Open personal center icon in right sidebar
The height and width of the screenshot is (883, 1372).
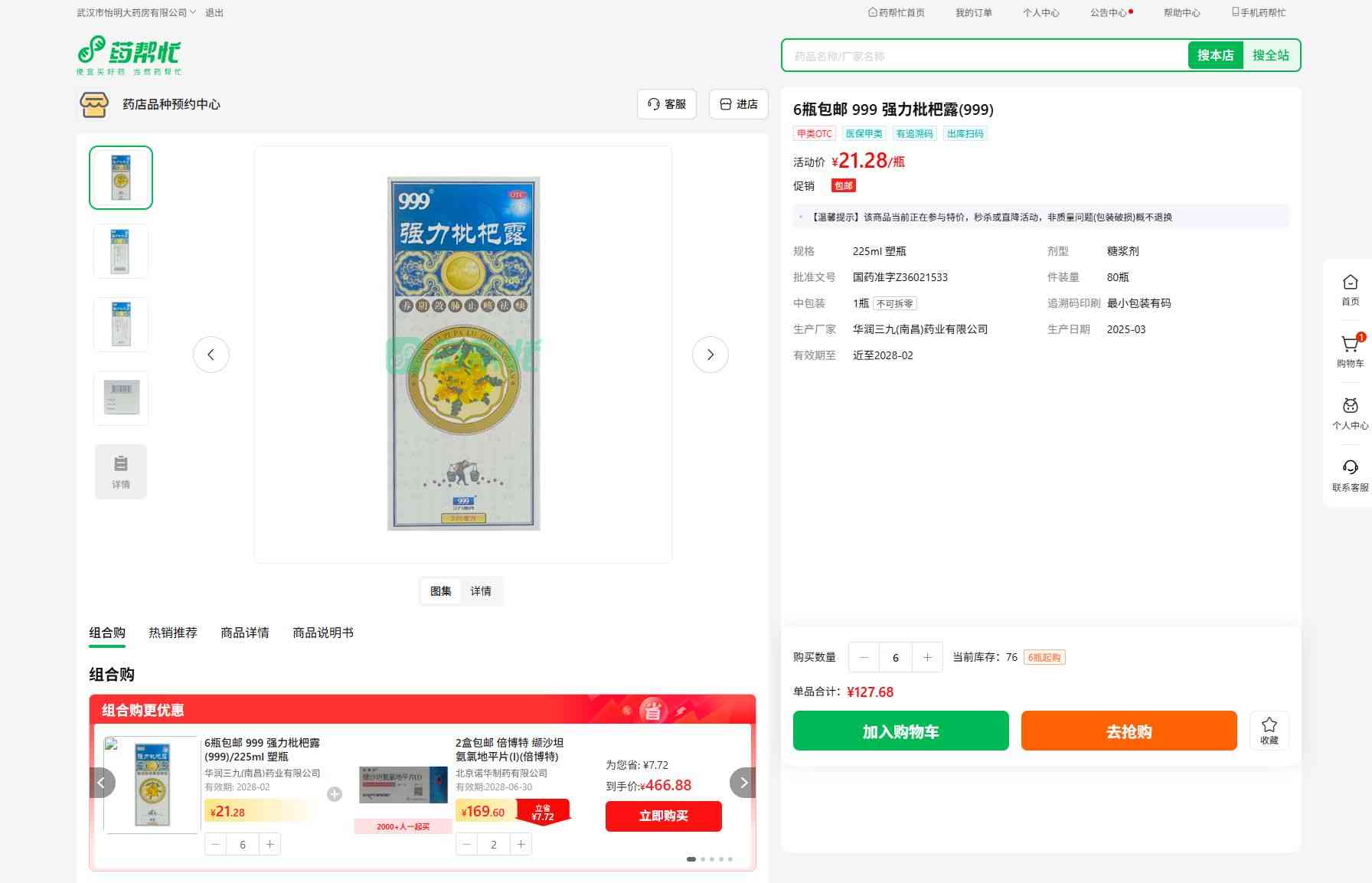pyautogui.click(x=1350, y=407)
